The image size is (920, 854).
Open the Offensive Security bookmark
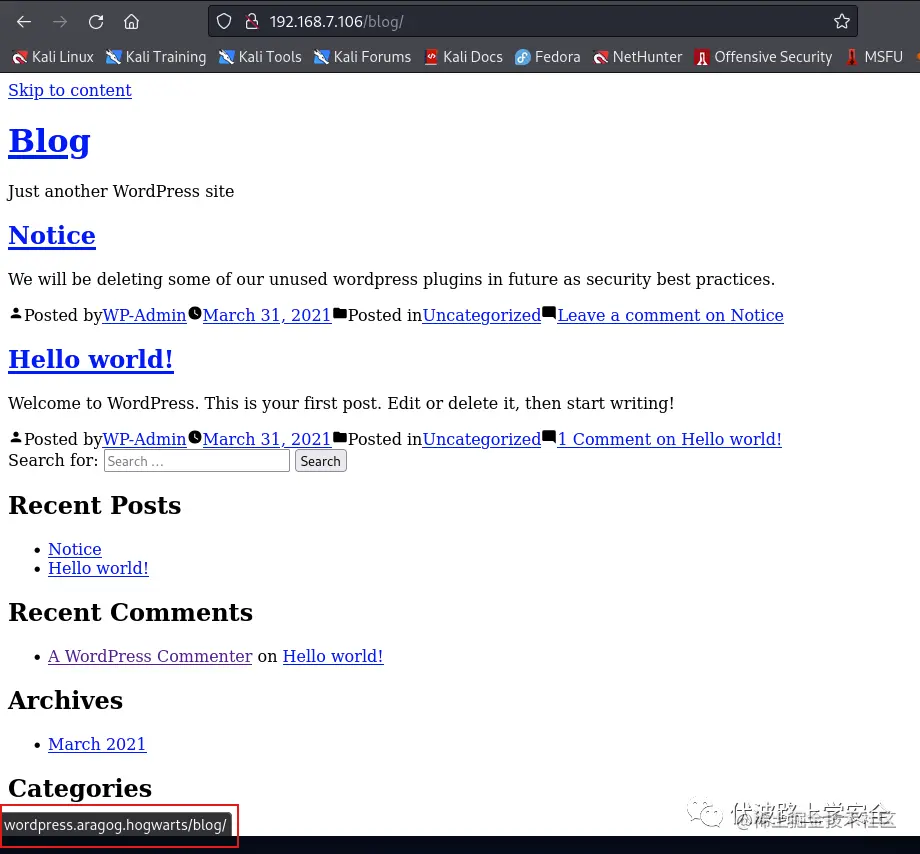point(763,57)
